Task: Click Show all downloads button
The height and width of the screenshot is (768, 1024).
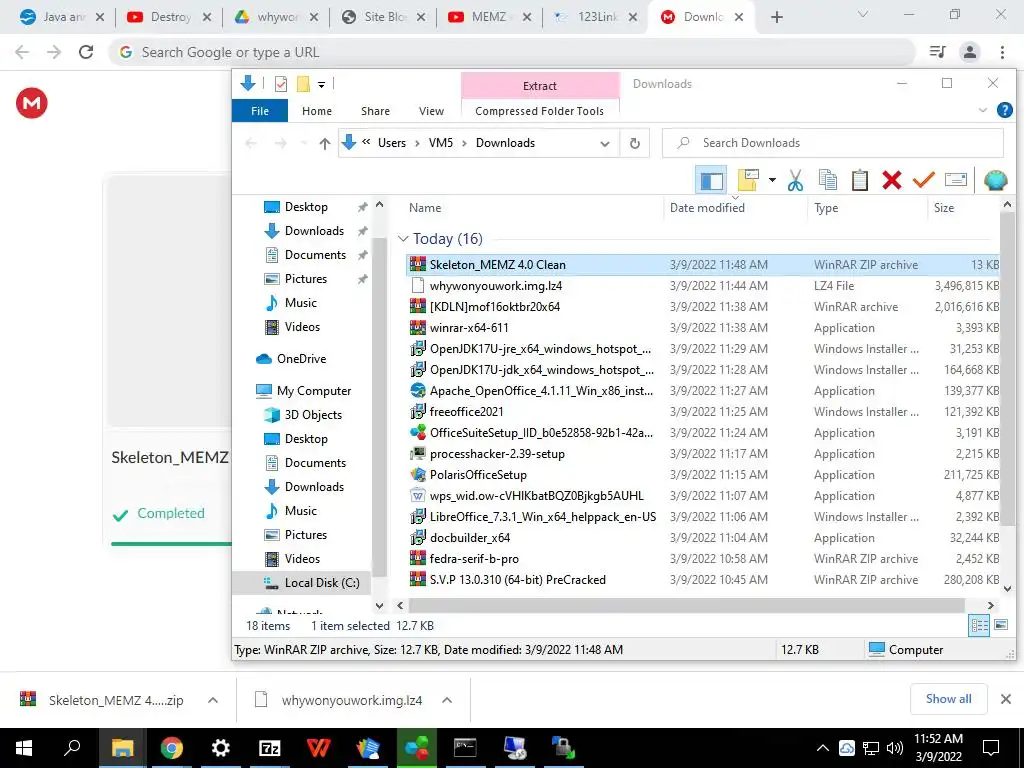Action: (948, 699)
